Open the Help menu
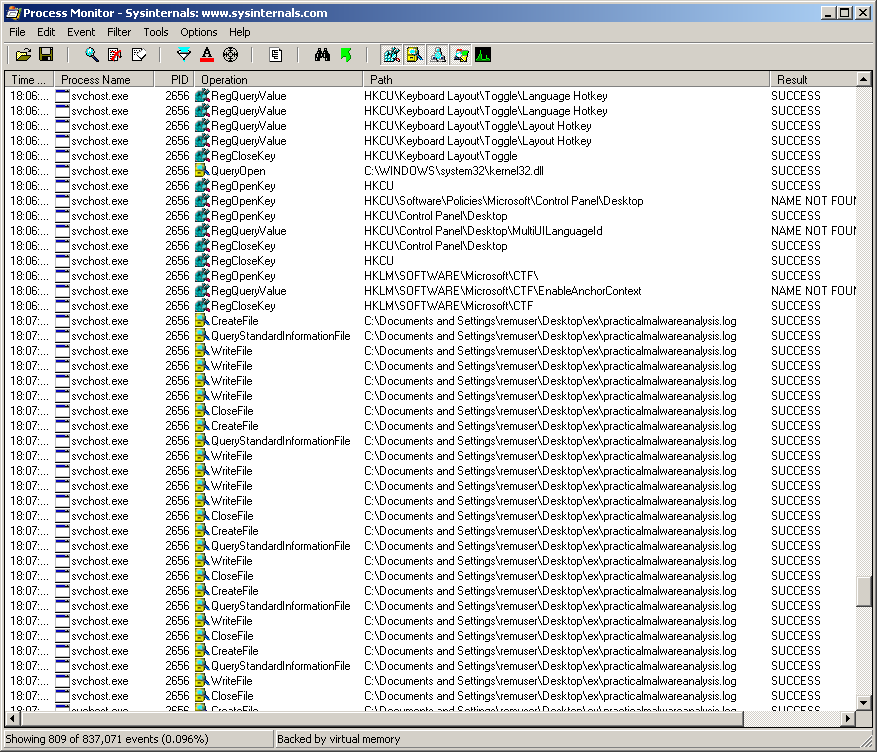 (239, 32)
